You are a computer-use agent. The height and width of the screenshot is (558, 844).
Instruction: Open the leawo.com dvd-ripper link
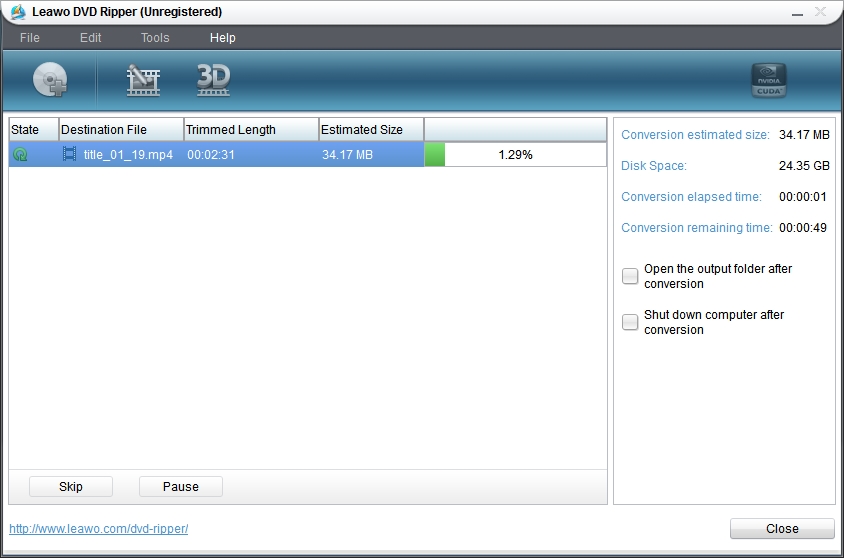(x=98, y=528)
